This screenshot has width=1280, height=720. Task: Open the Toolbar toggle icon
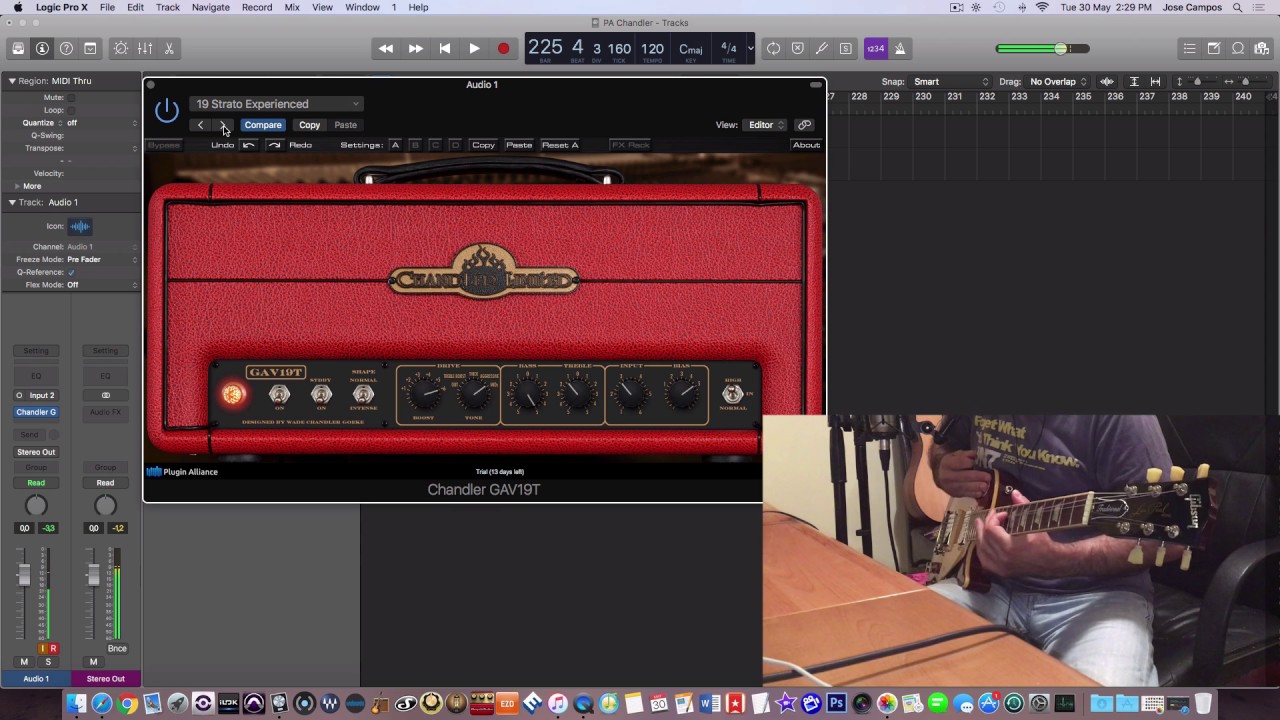(x=90, y=48)
